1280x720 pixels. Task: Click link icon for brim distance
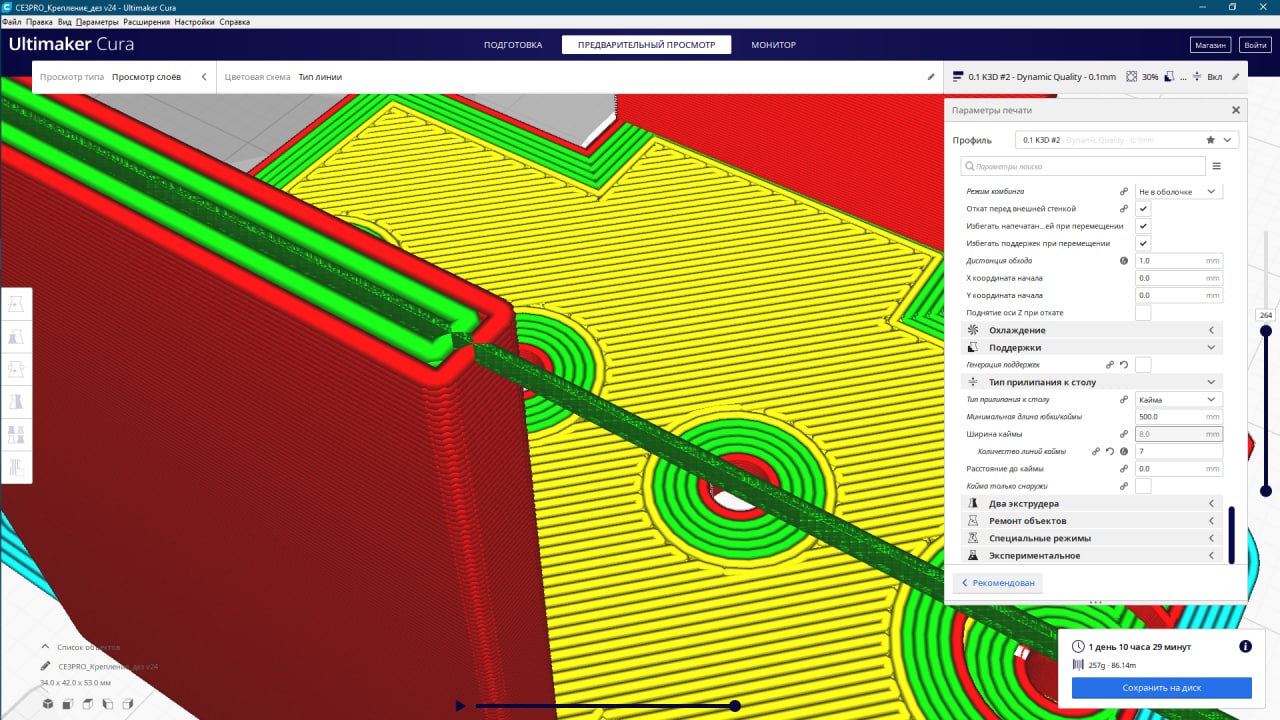pos(1124,469)
